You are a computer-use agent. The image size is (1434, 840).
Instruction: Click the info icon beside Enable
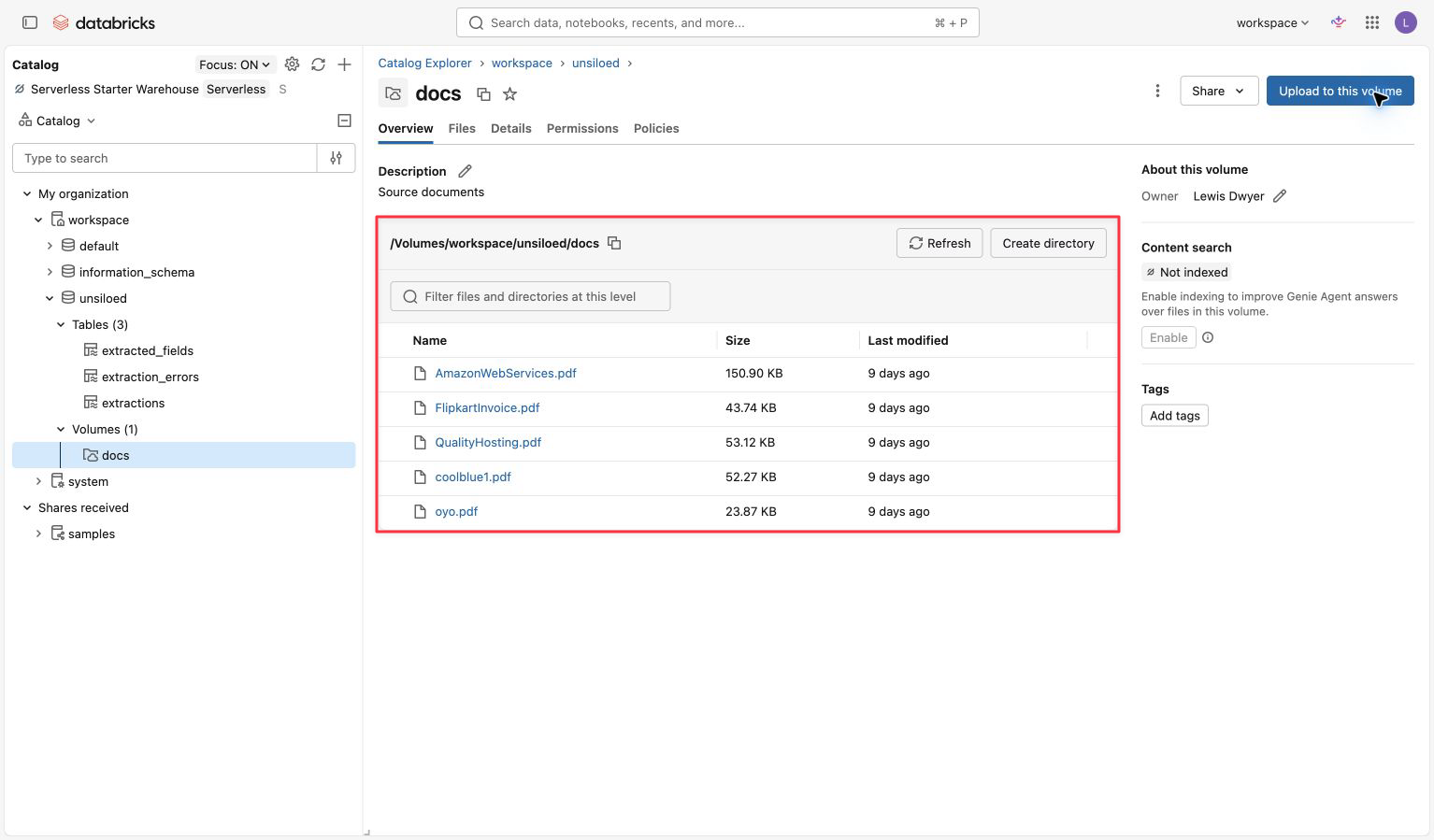(x=1208, y=337)
